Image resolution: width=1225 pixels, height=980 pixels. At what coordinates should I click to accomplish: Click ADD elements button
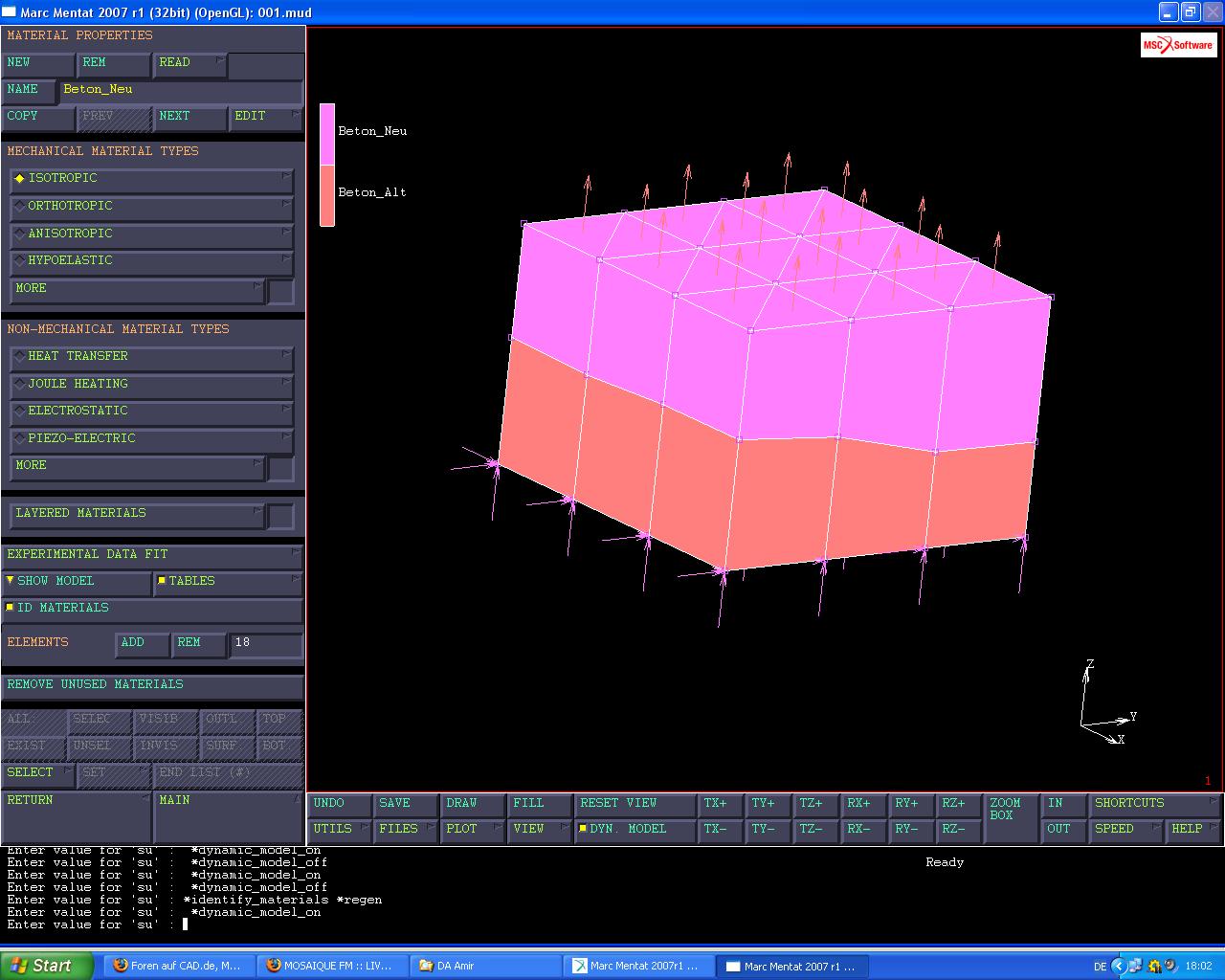click(142, 643)
